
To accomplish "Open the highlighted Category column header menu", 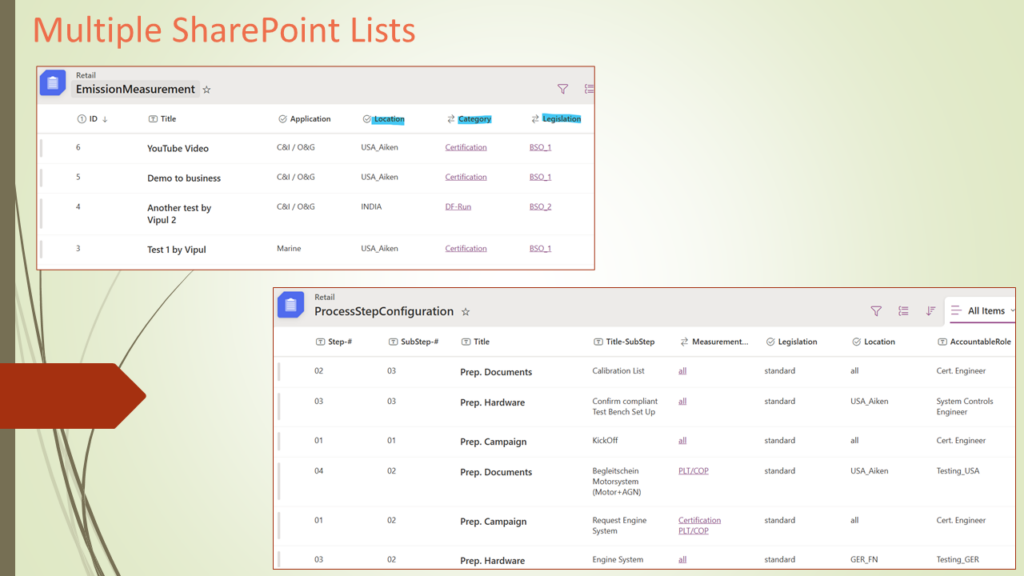I will (469, 119).
